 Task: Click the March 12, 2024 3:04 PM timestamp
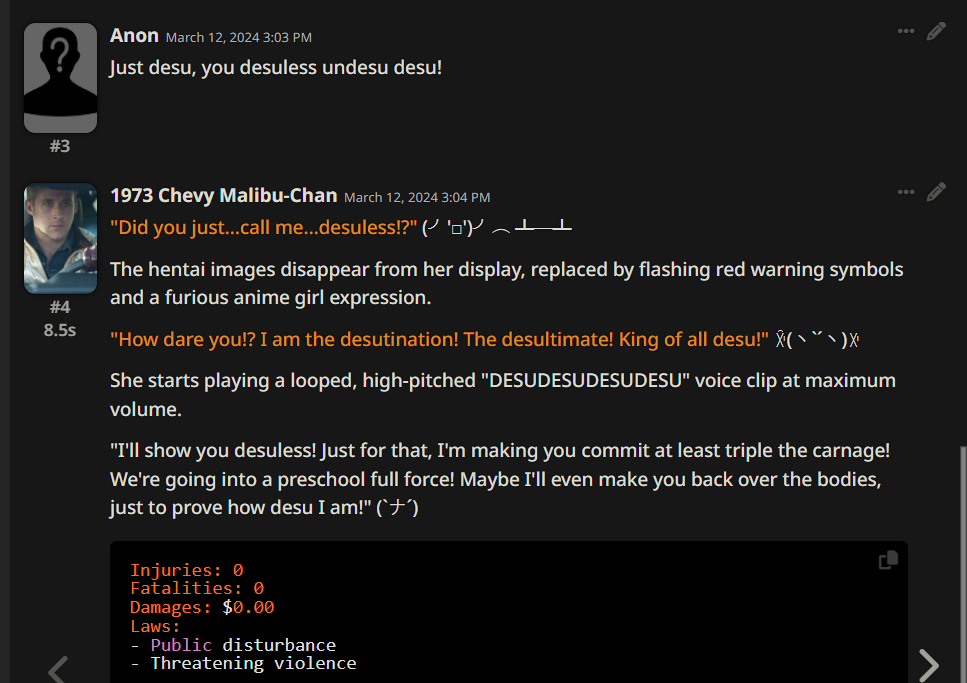(x=417, y=197)
